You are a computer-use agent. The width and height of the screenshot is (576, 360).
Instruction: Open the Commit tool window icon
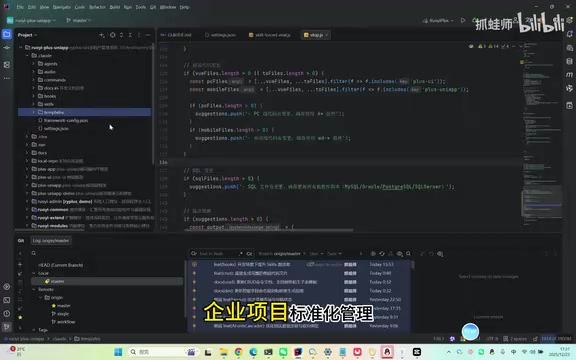click(7, 48)
